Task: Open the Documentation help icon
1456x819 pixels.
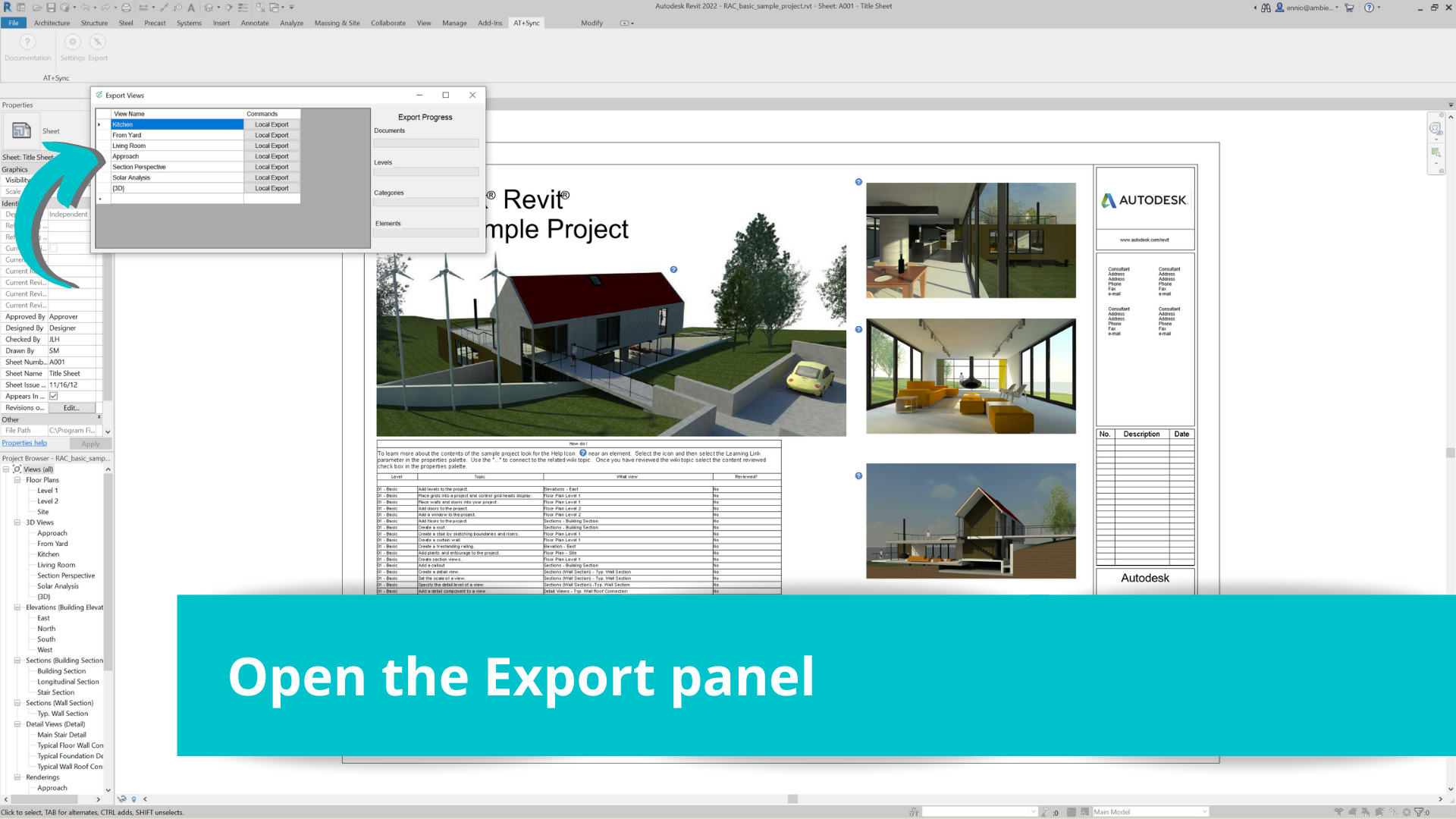Action: pyautogui.click(x=27, y=42)
